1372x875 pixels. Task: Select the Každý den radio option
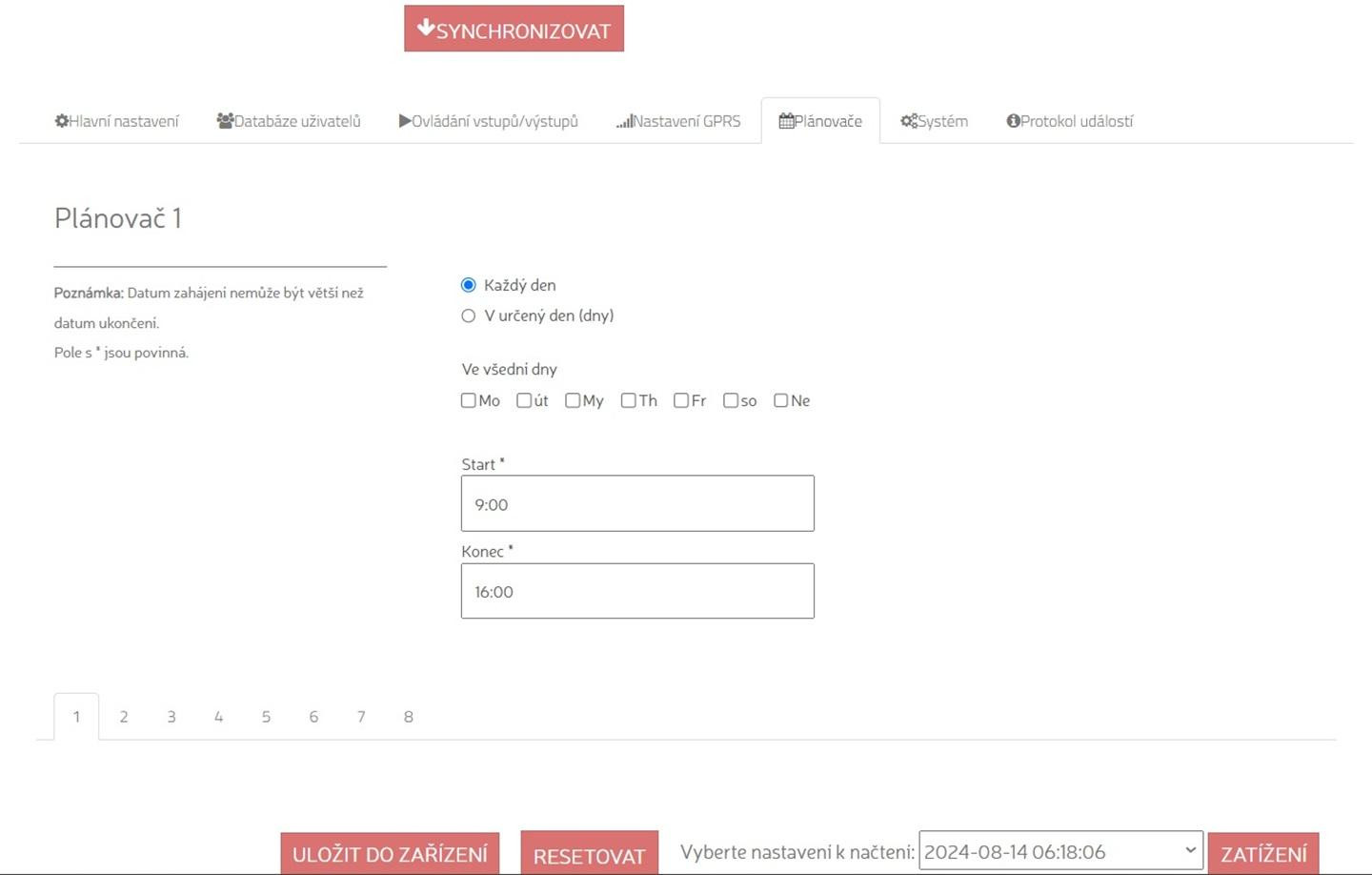click(469, 285)
